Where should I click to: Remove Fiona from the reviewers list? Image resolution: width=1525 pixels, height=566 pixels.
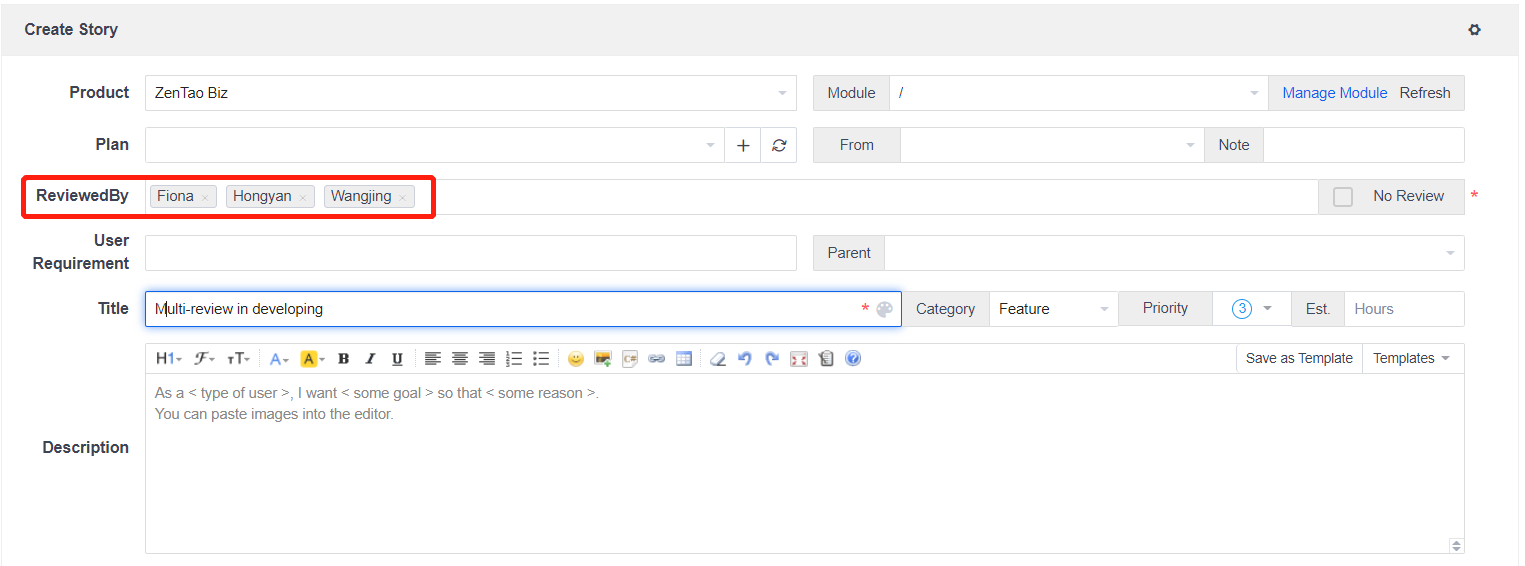(x=205, y=198)
